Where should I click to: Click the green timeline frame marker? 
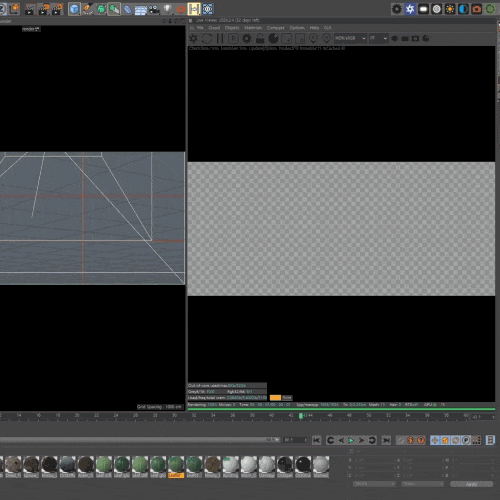click(301, 416)
